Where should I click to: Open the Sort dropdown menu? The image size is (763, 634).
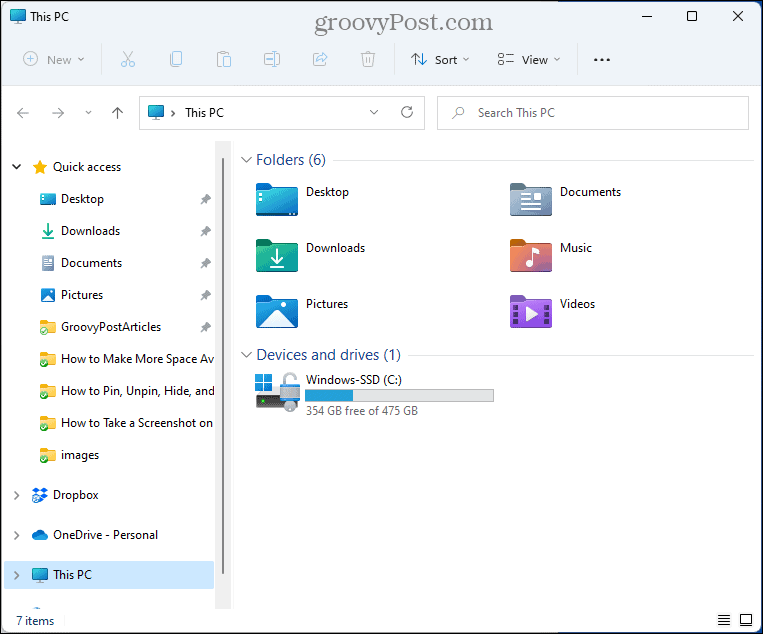point(440,59)
